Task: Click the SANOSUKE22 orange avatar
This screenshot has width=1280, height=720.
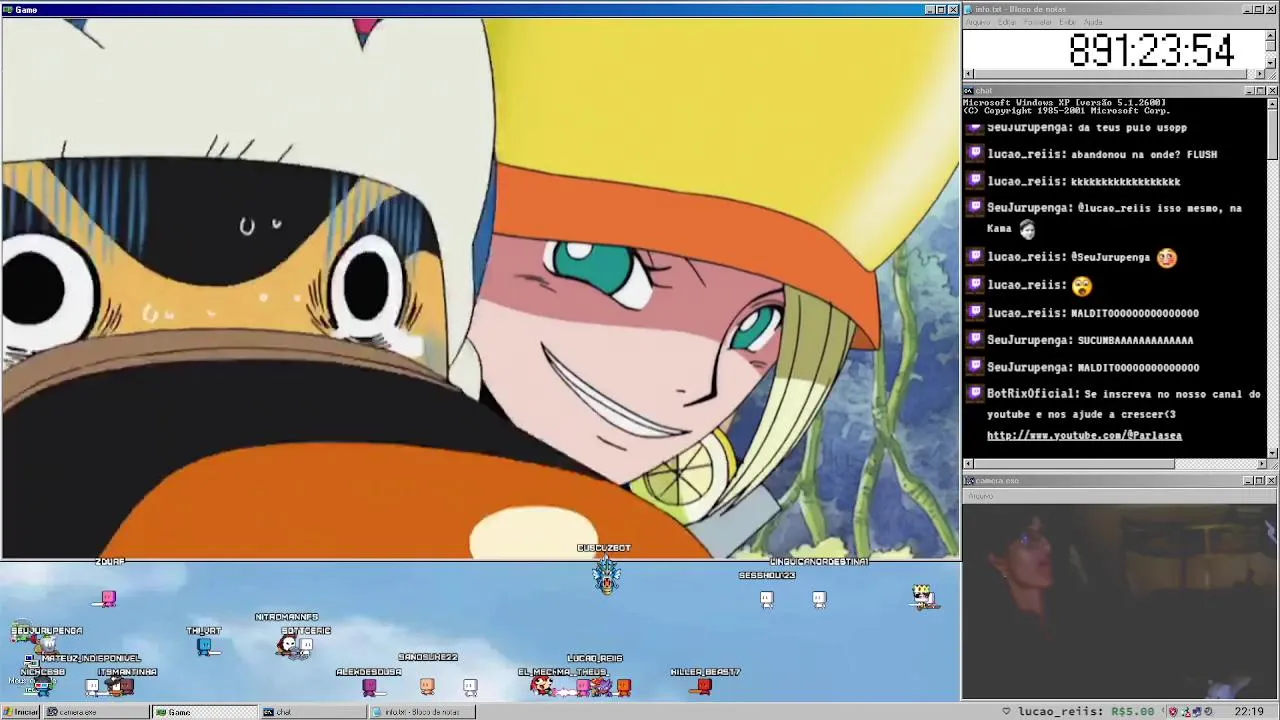Action: [x=427, y=686]
